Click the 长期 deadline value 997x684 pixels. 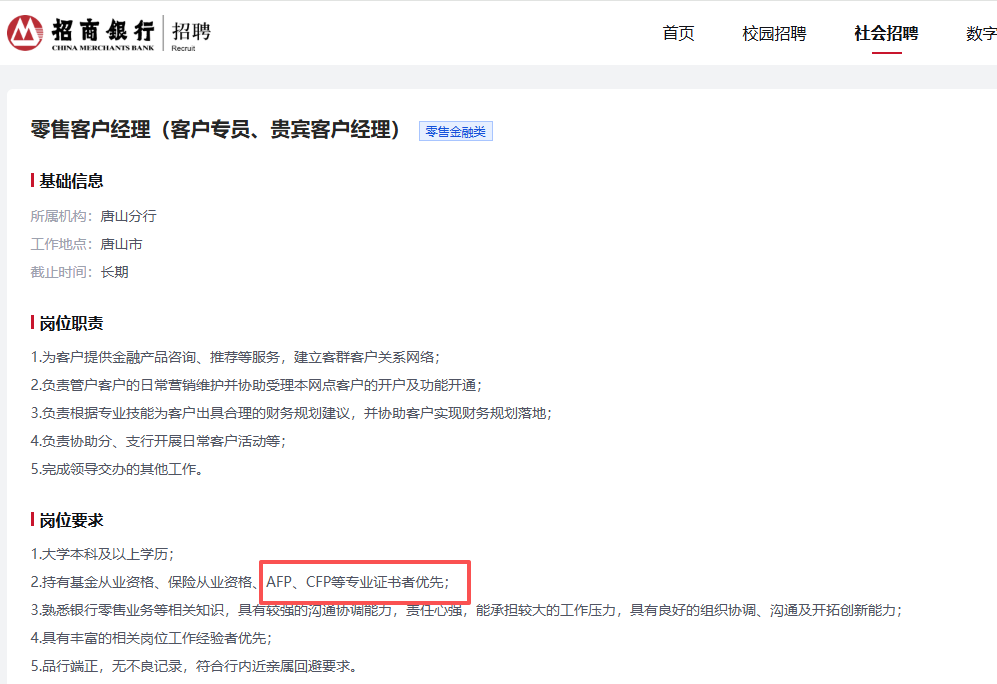coord(114,272)
